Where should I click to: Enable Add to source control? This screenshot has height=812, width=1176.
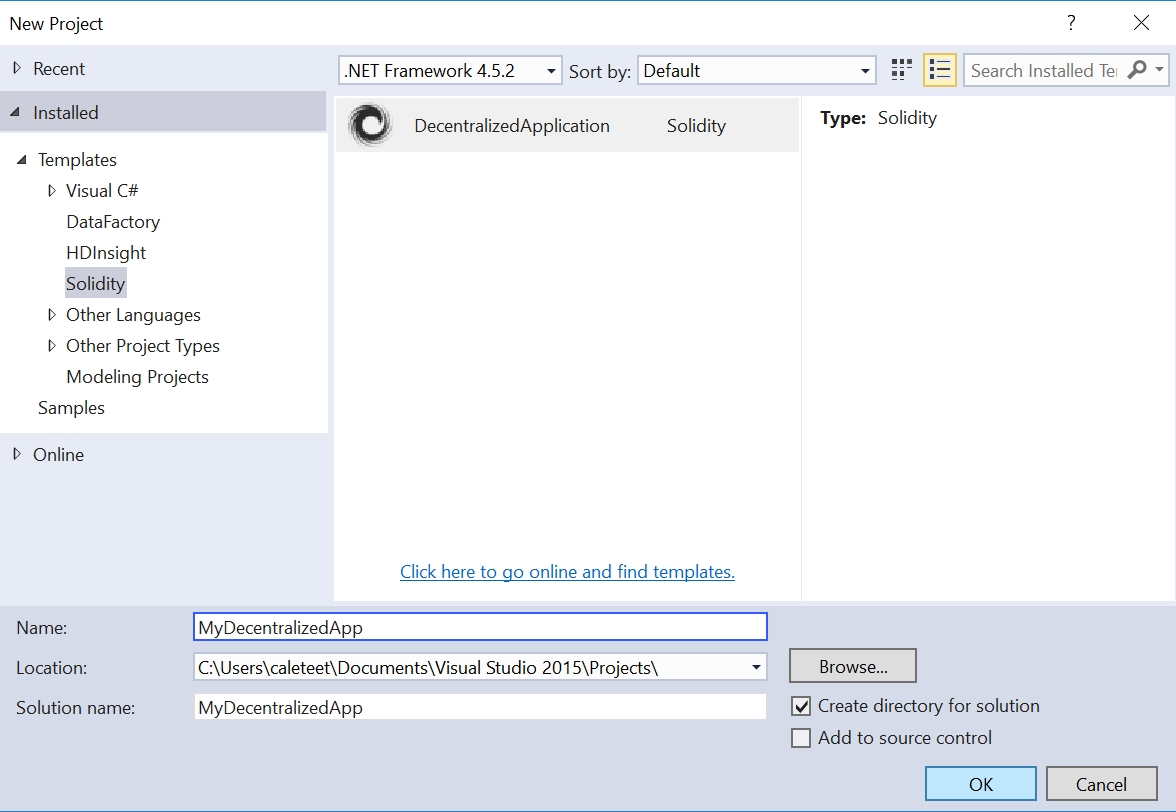point(801,738)
